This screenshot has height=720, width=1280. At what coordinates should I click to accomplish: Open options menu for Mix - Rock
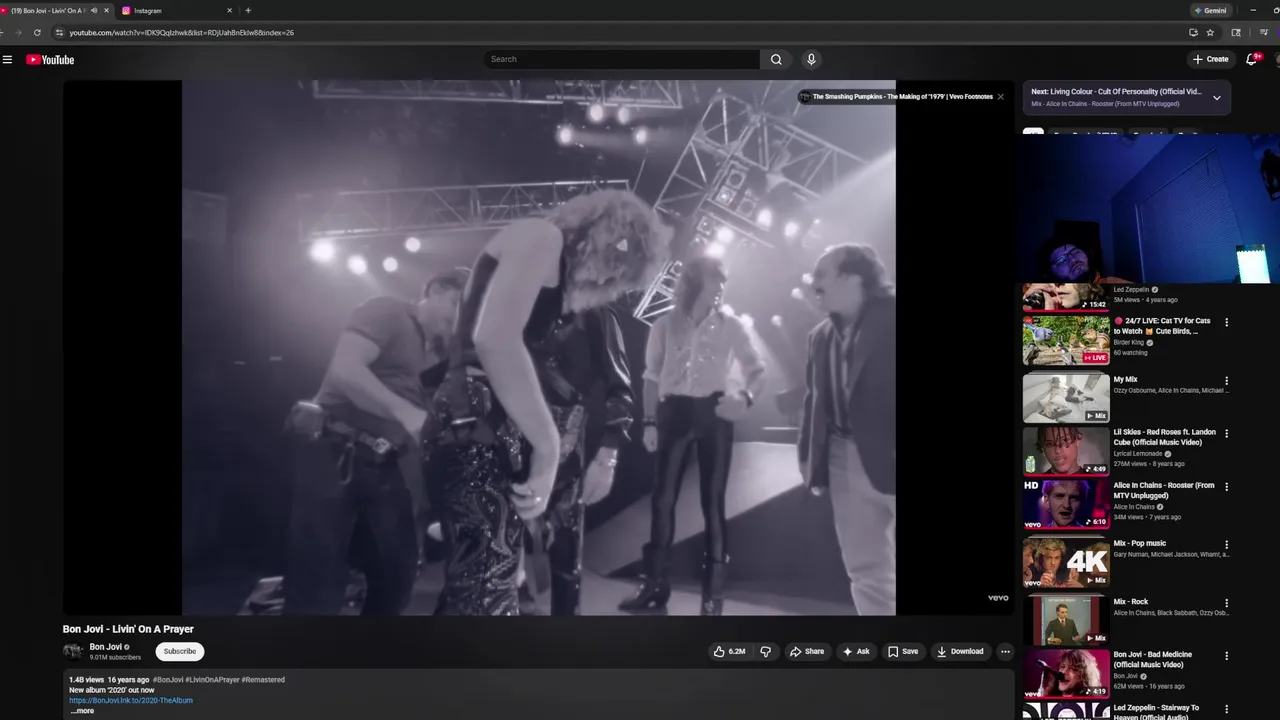click(x=1226, y=603)
